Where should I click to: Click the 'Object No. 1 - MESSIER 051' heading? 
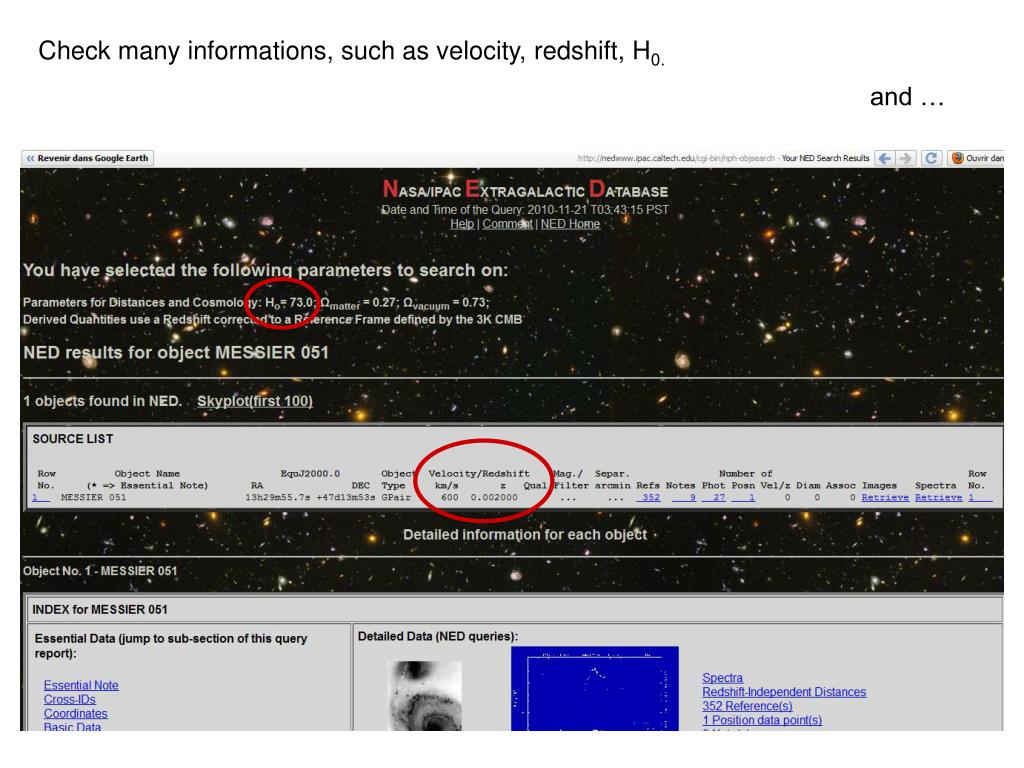pyautogui.click(x=100, y=571)
